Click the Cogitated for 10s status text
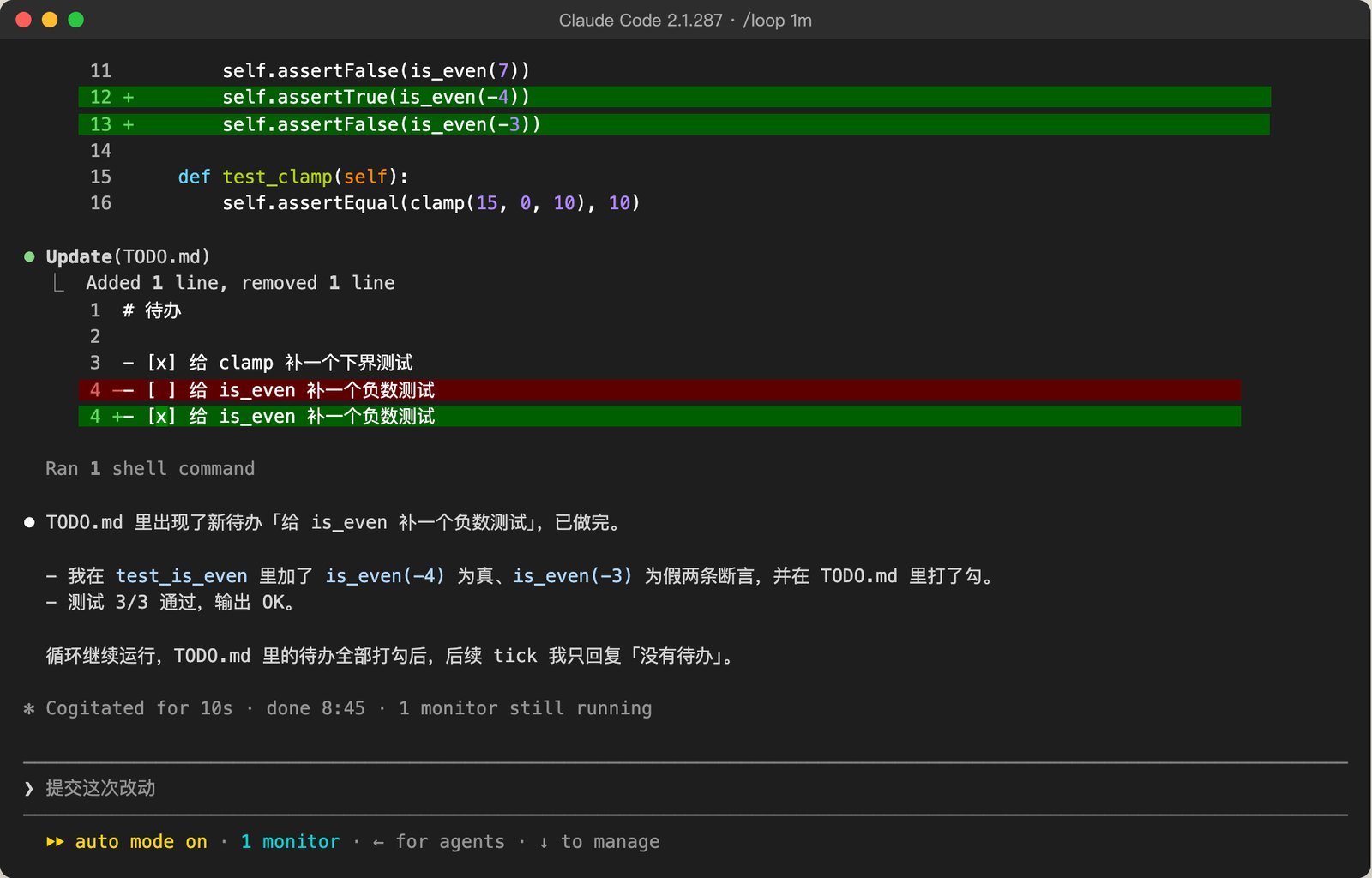1372x878 pixels. point(139,708)
